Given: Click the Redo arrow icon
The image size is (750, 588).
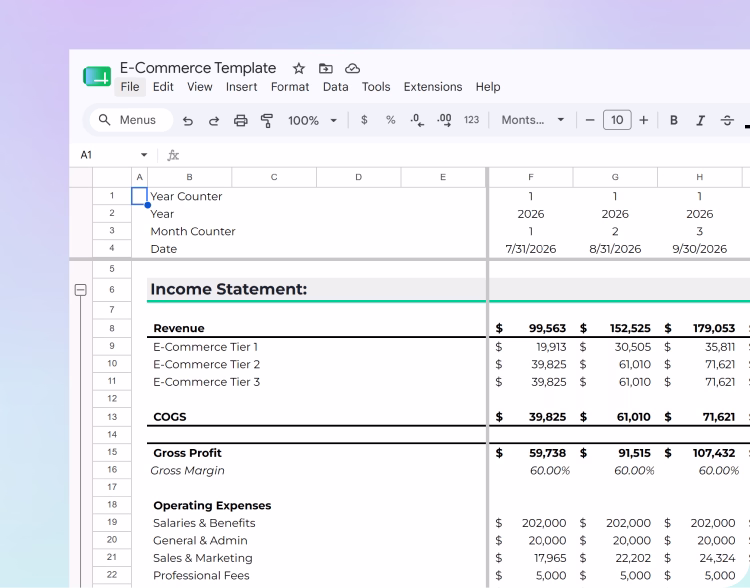Looking at the screenshot, I should [x=214, y=121].
